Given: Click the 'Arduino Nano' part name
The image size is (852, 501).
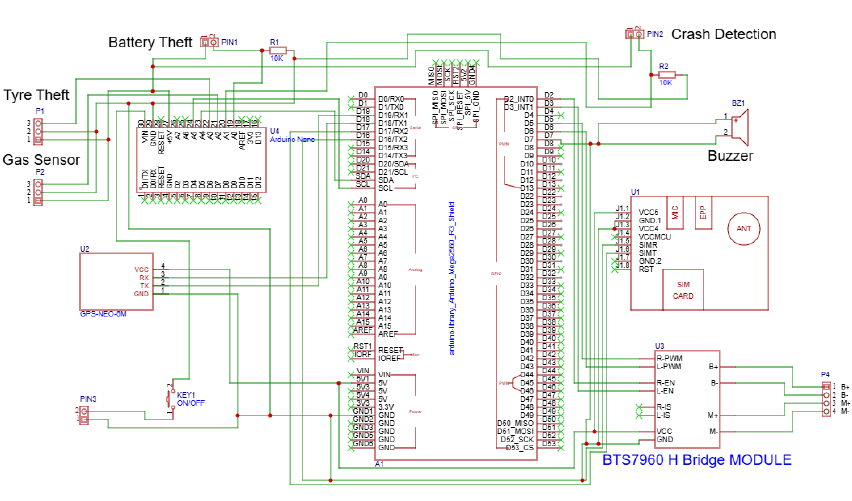Looking at the screenshot, I should point(292,140).
